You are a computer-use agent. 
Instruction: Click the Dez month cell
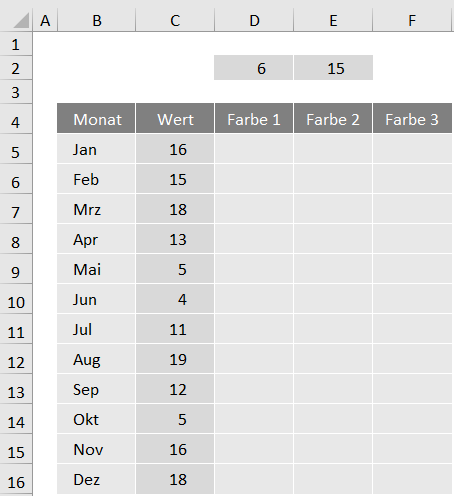[x=96, y=479]
